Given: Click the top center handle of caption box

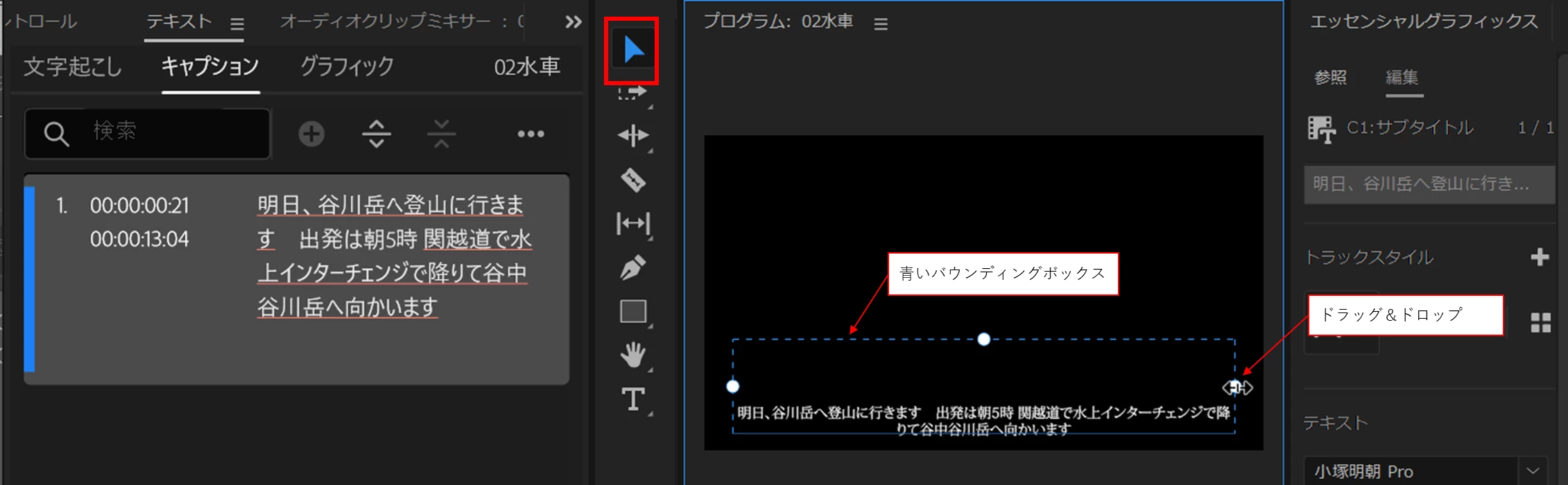Looking at the screenshot, I should pyautogui.click(x=983, y=339).
